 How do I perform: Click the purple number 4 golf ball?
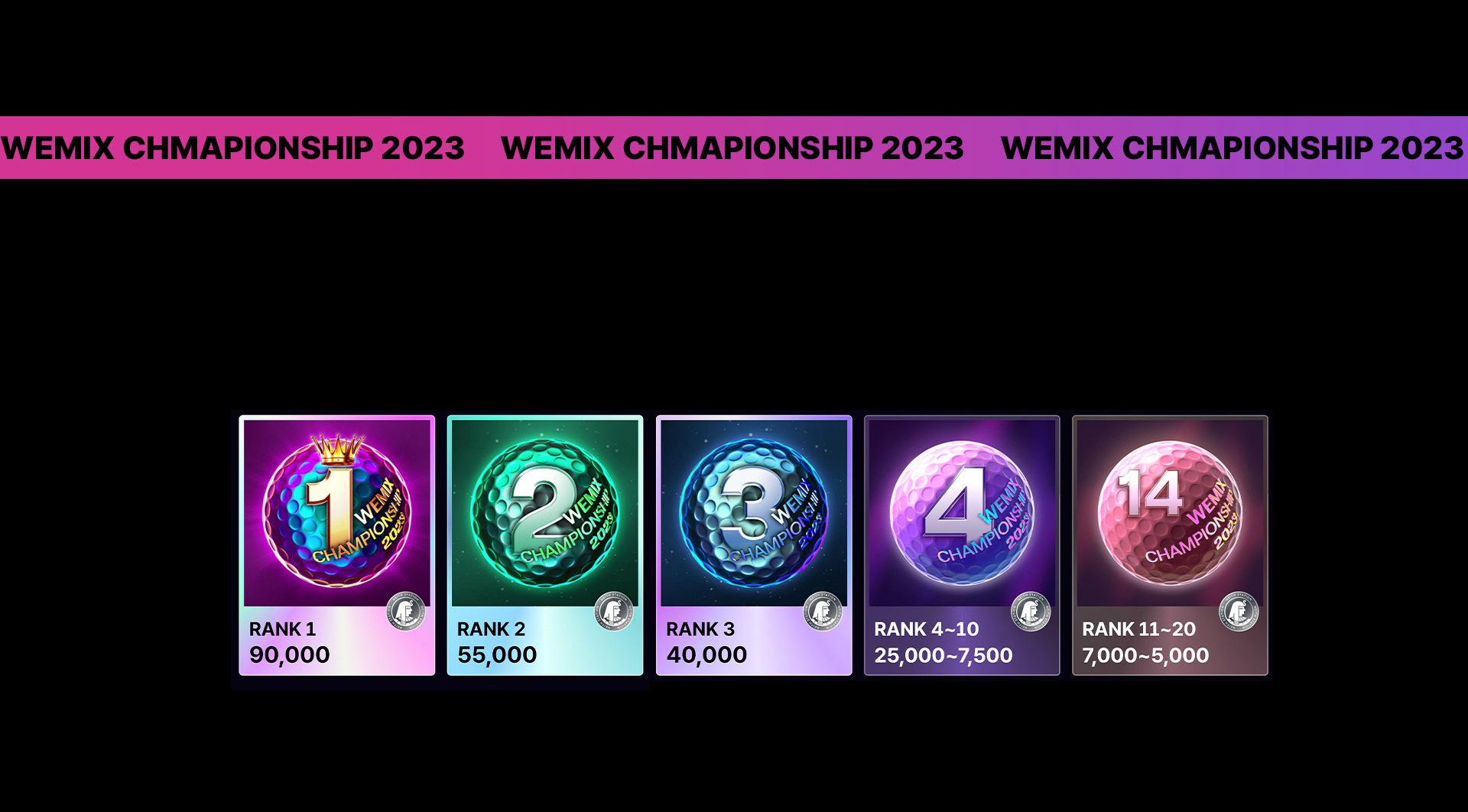tap(962, 513)
